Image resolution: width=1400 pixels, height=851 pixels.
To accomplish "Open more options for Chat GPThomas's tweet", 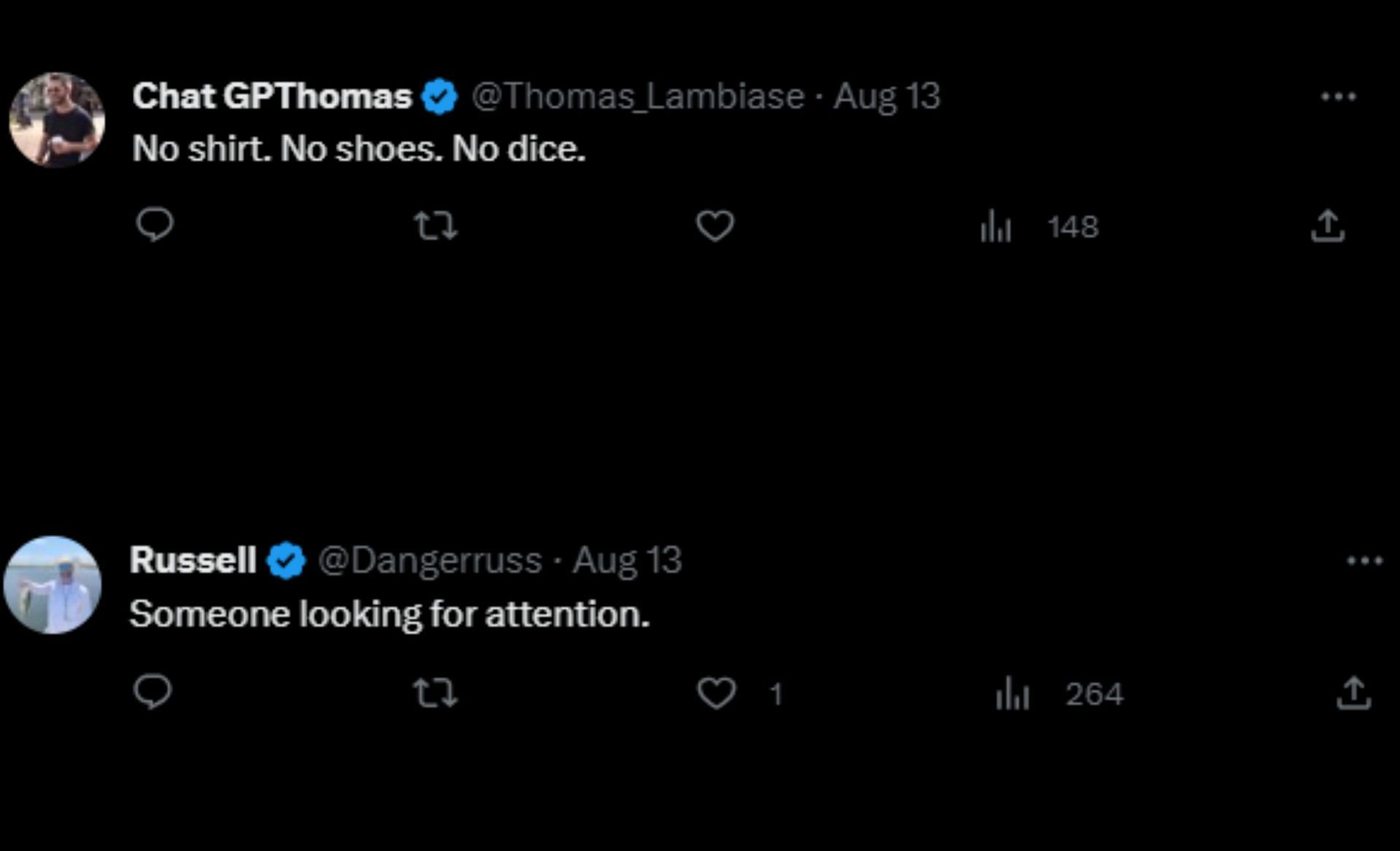I will 1338,96.
